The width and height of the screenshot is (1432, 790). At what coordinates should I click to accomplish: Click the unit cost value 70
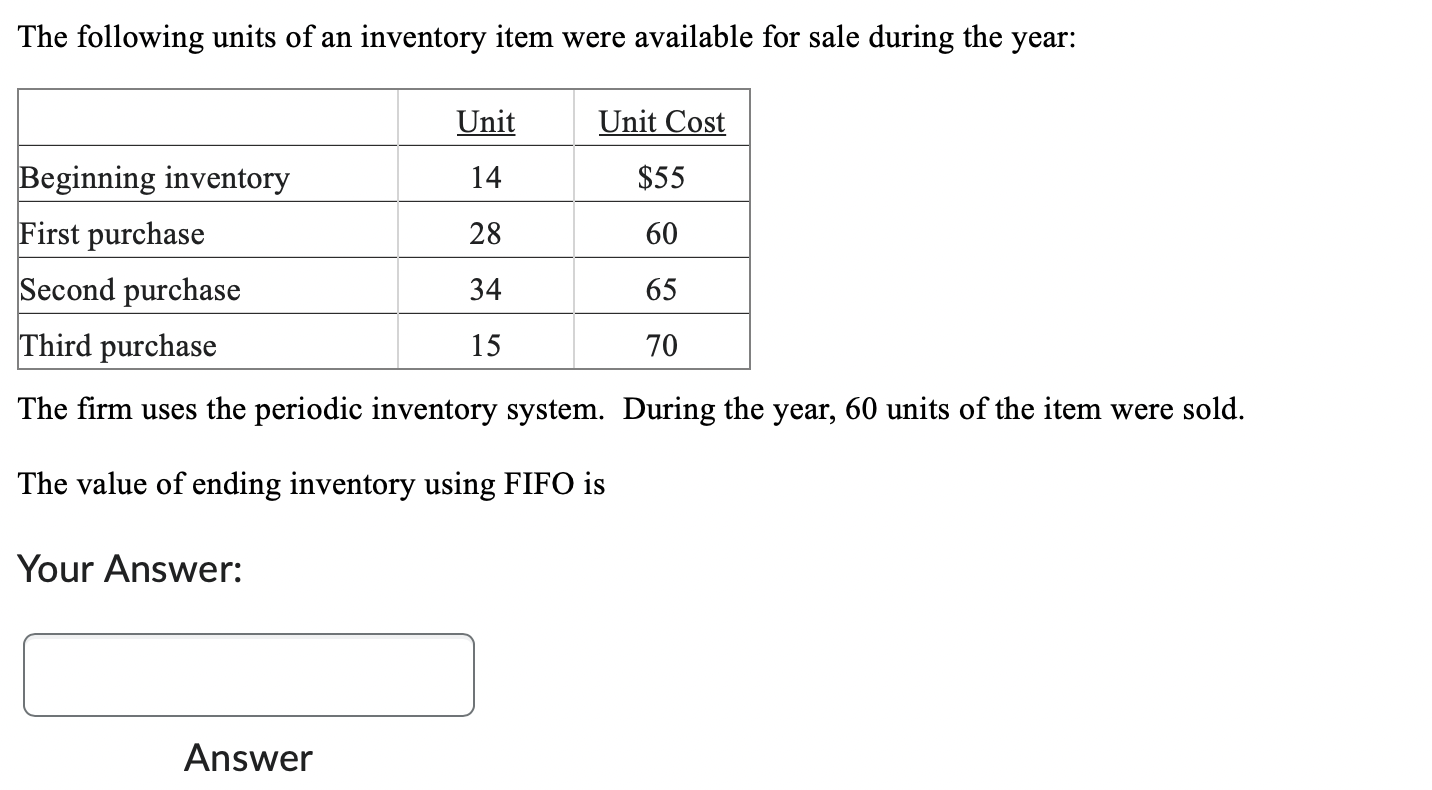click(x=661, y=346)
